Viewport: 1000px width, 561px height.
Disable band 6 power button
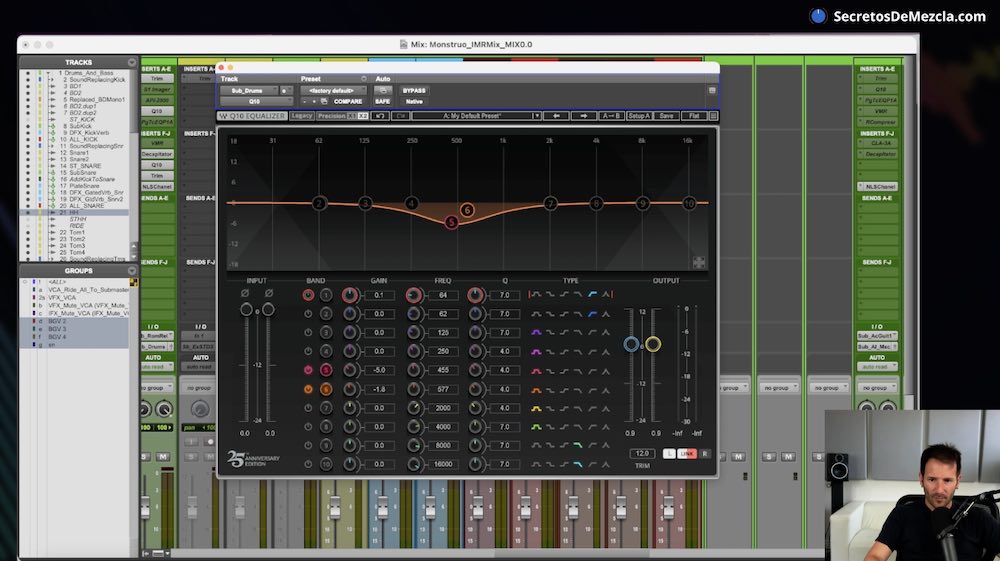coord(308,389)
